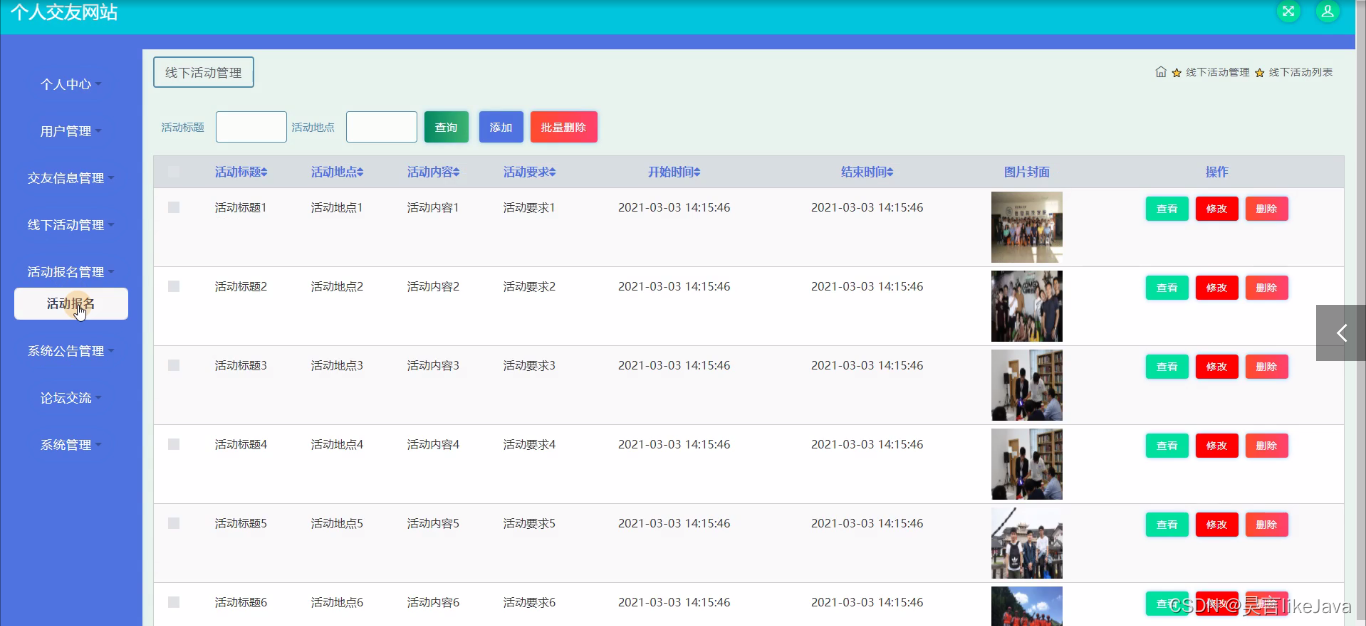
Task: Select the 活动内容4 table cell
Action: tap(433, 444)
